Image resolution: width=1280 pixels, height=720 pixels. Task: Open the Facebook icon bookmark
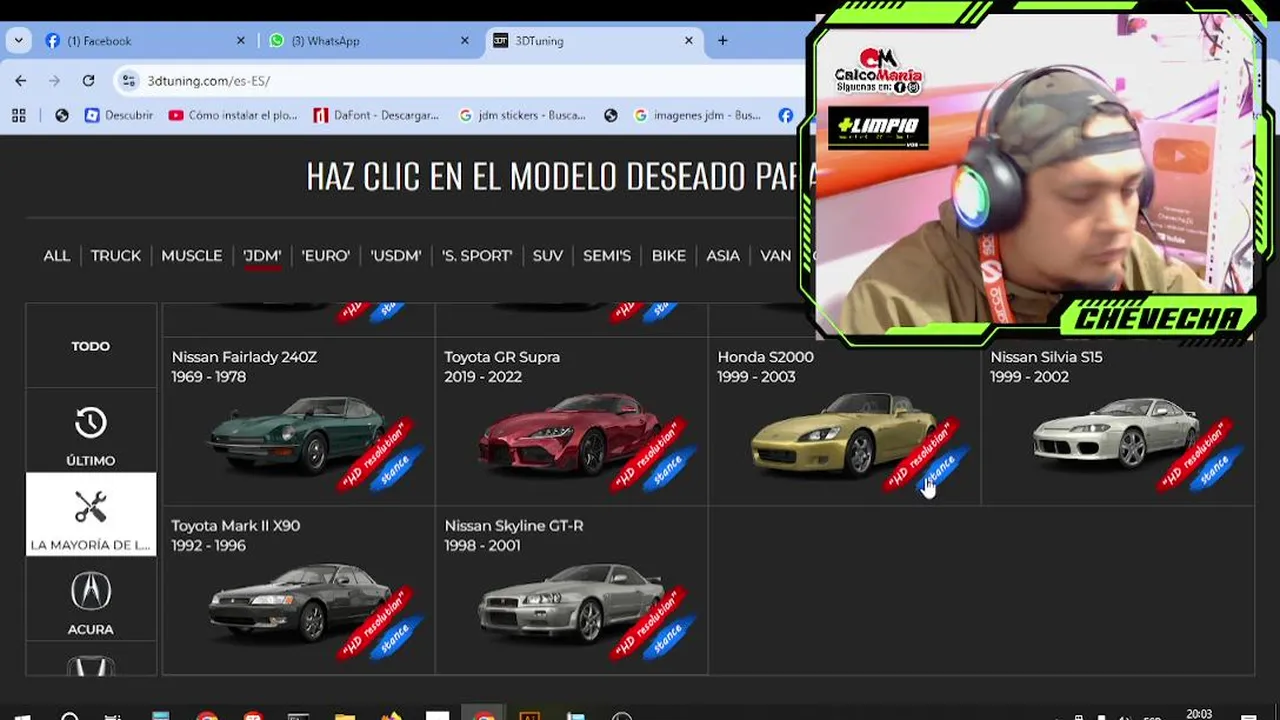(786, 115)
